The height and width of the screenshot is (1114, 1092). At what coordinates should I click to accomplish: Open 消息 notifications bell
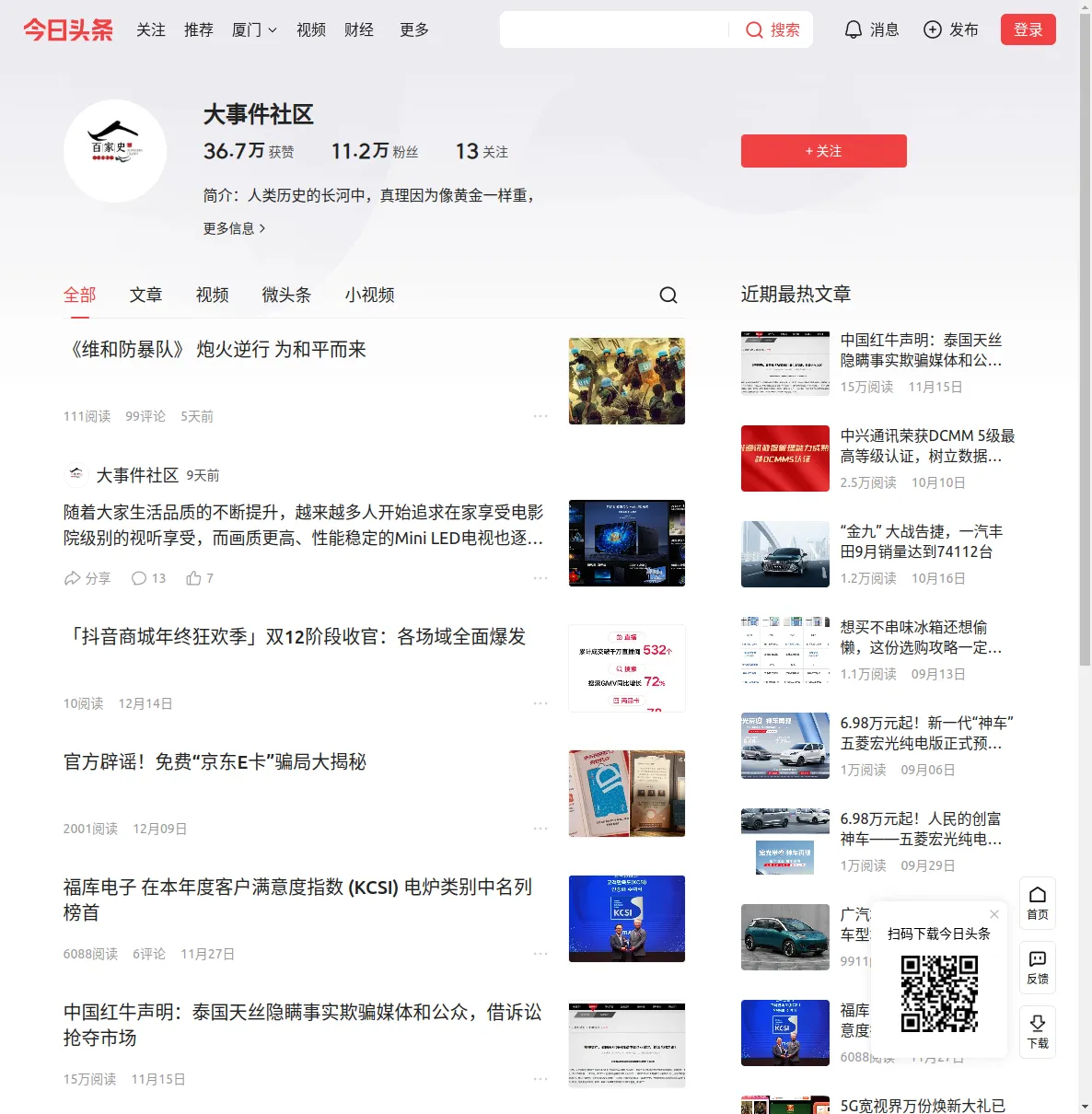(871, 29)
